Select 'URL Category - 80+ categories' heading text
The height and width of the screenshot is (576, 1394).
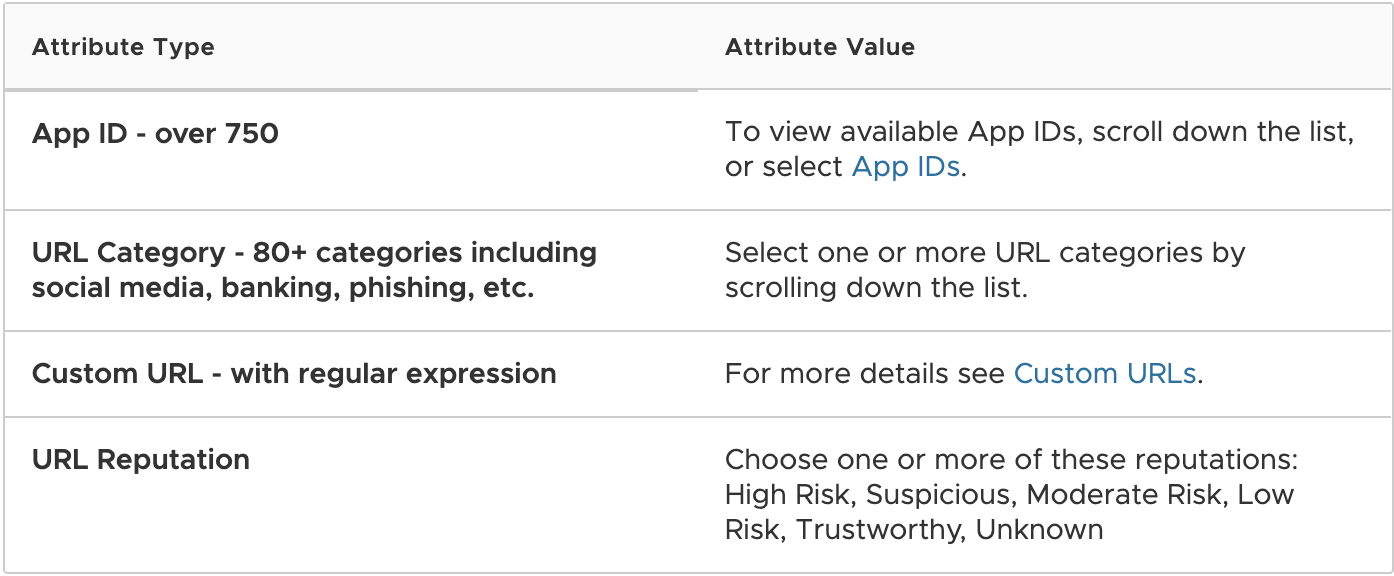click(314, 253)
